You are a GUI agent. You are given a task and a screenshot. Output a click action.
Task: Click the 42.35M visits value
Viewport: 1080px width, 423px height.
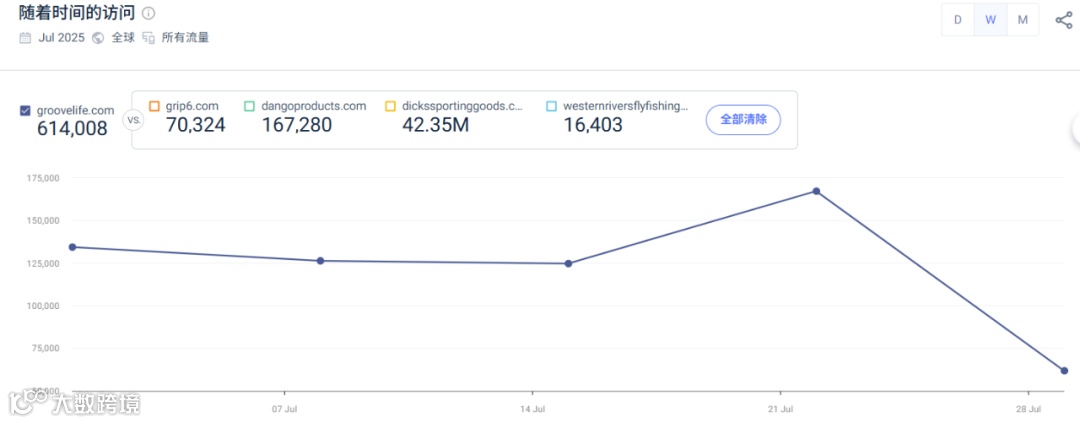(x=435, y=125)
